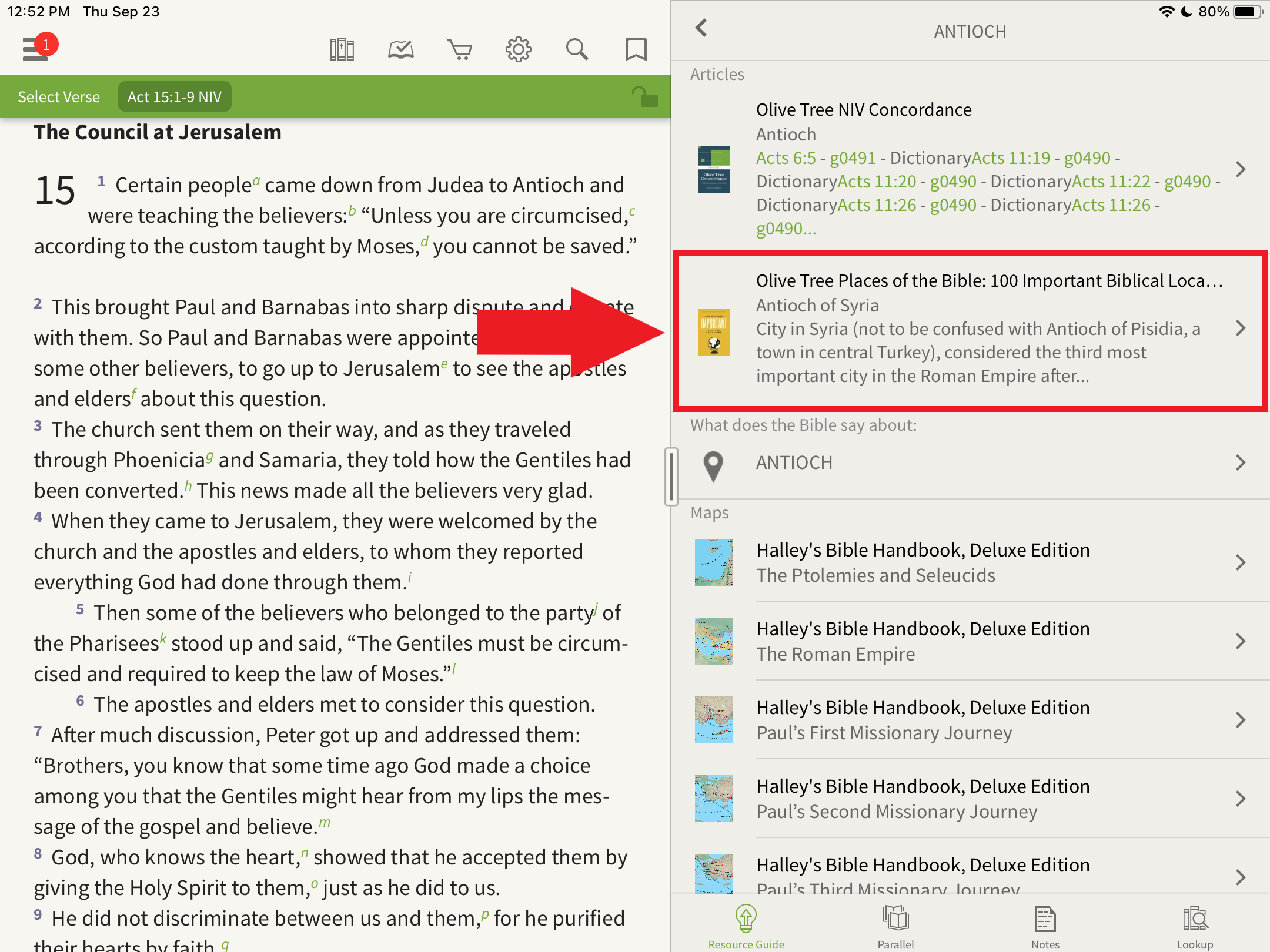This screenshot has height=952, width=1270.
Task: Open the Olive Tree Places of the Bible article
Action: click(x=970, y=331)
